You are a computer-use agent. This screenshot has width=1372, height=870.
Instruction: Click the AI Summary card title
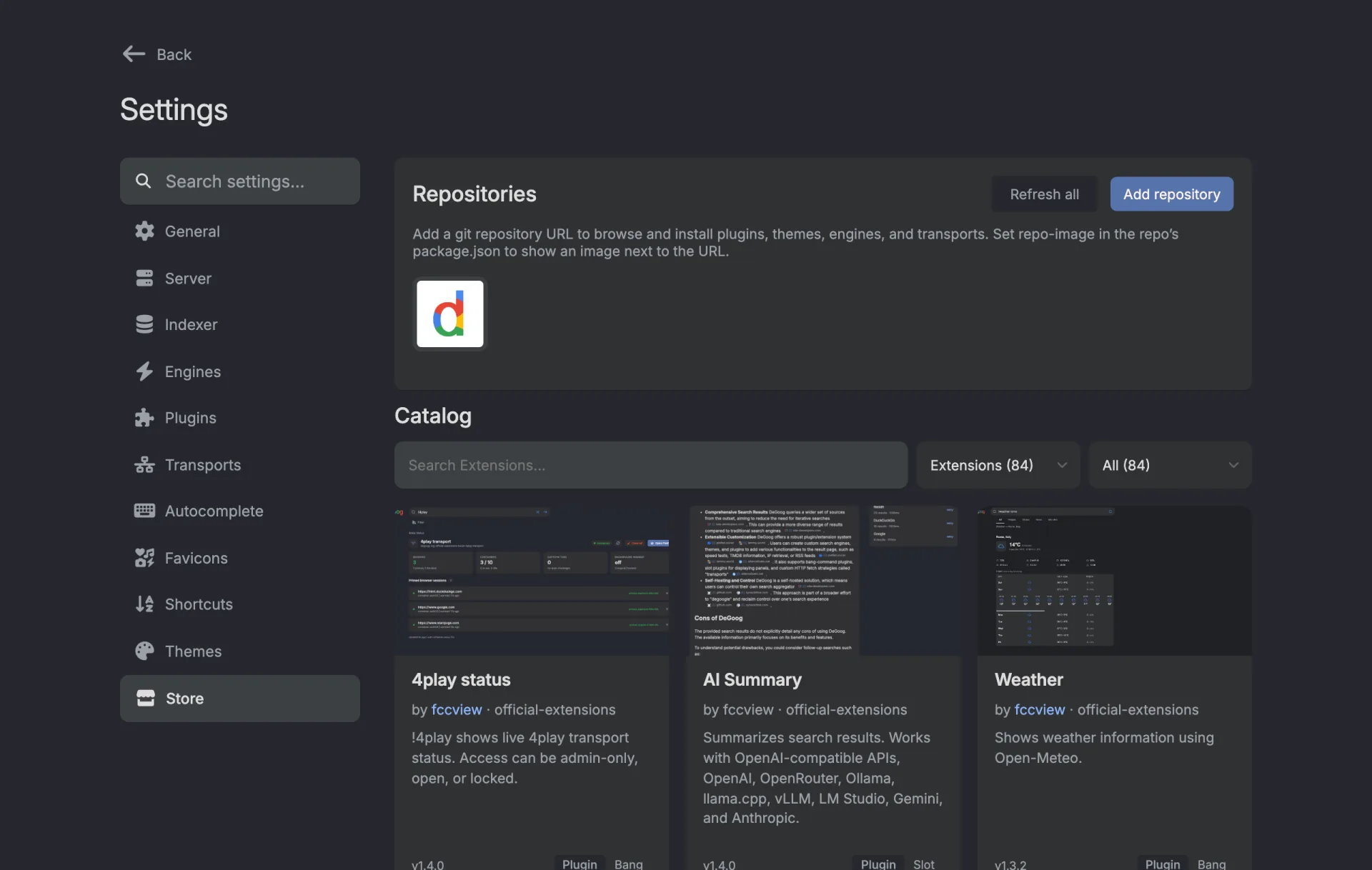(752, 679)
